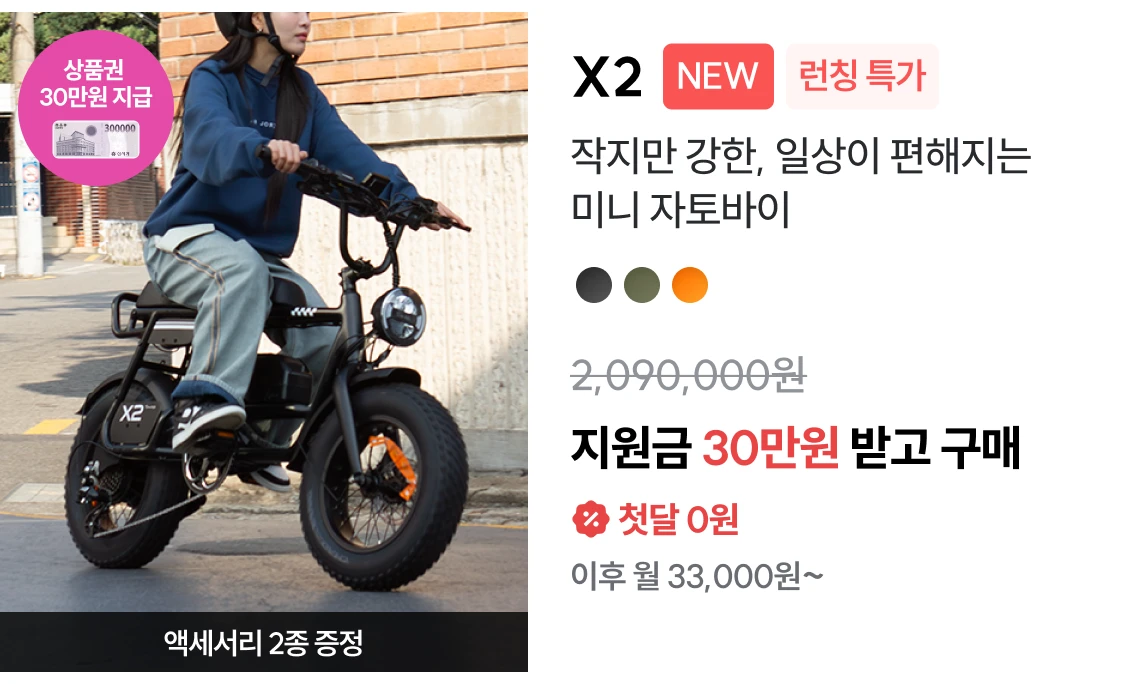
Task: Click the red NEW badge
Action: 717,76
